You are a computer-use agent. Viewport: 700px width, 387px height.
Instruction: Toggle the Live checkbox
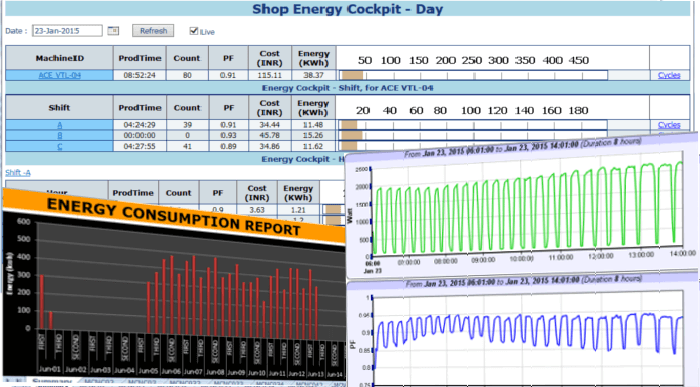tap(194, 31)
